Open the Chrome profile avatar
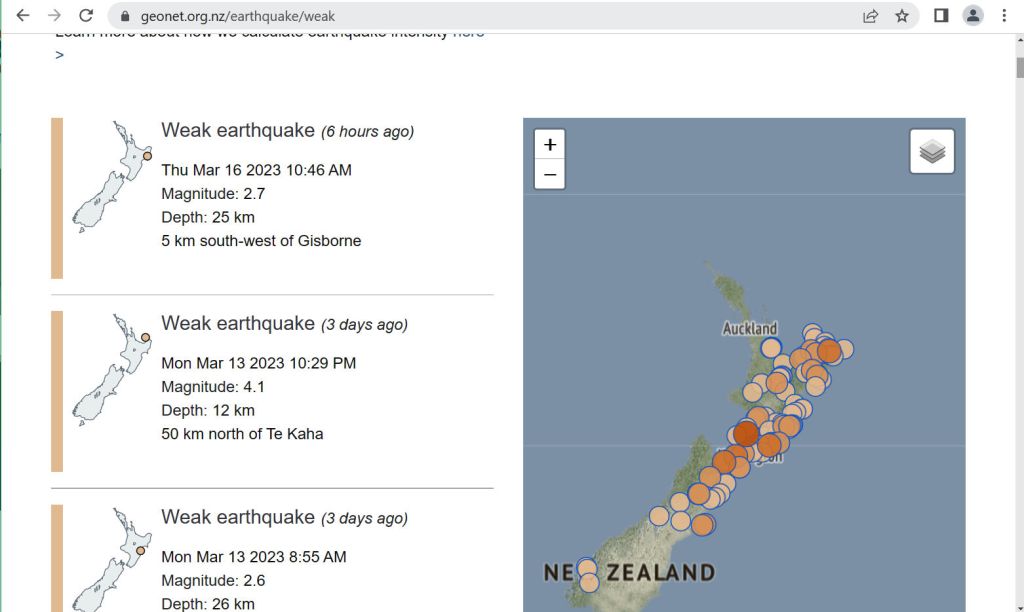 point(972,16)
